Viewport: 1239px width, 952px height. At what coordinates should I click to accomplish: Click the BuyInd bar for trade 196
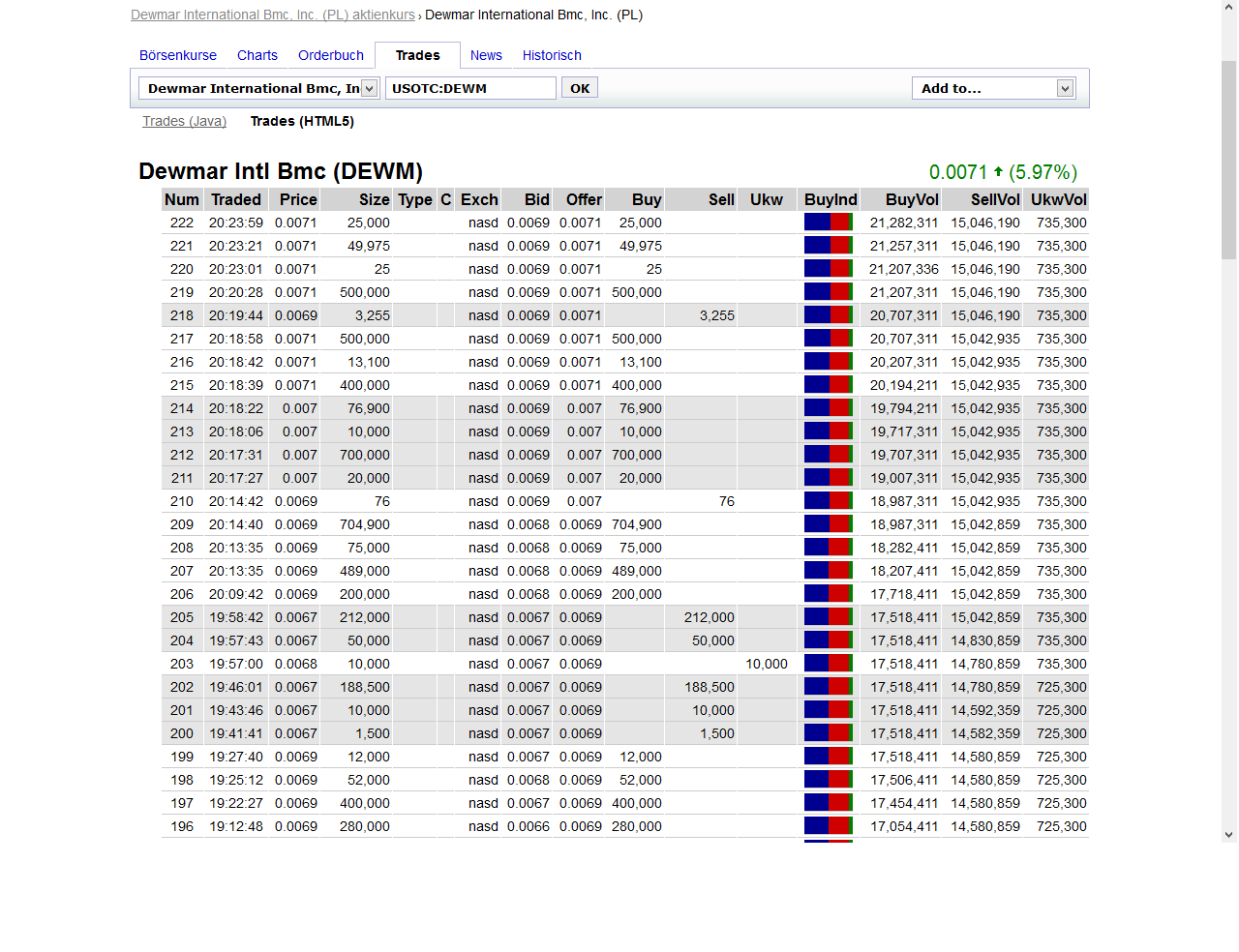click(x=829, y=825)
